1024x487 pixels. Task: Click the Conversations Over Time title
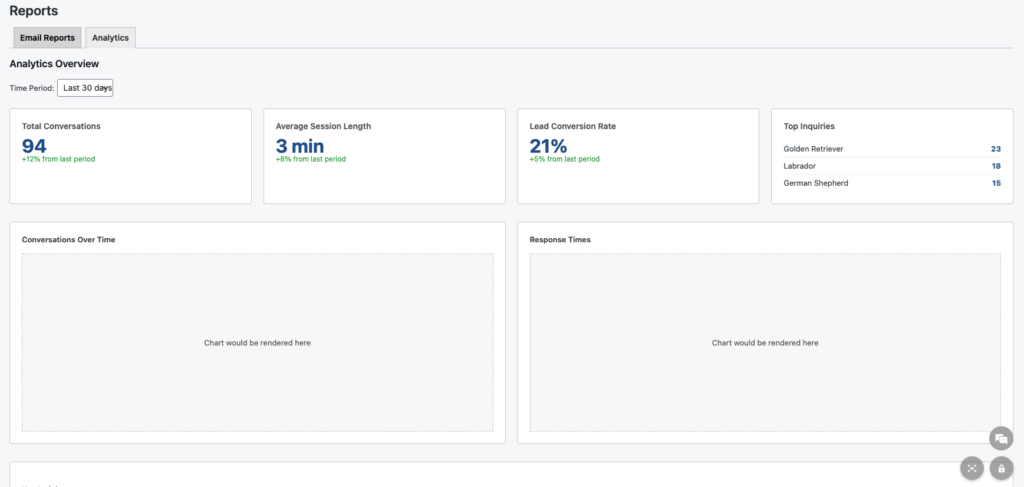click(x=68, y=240)
